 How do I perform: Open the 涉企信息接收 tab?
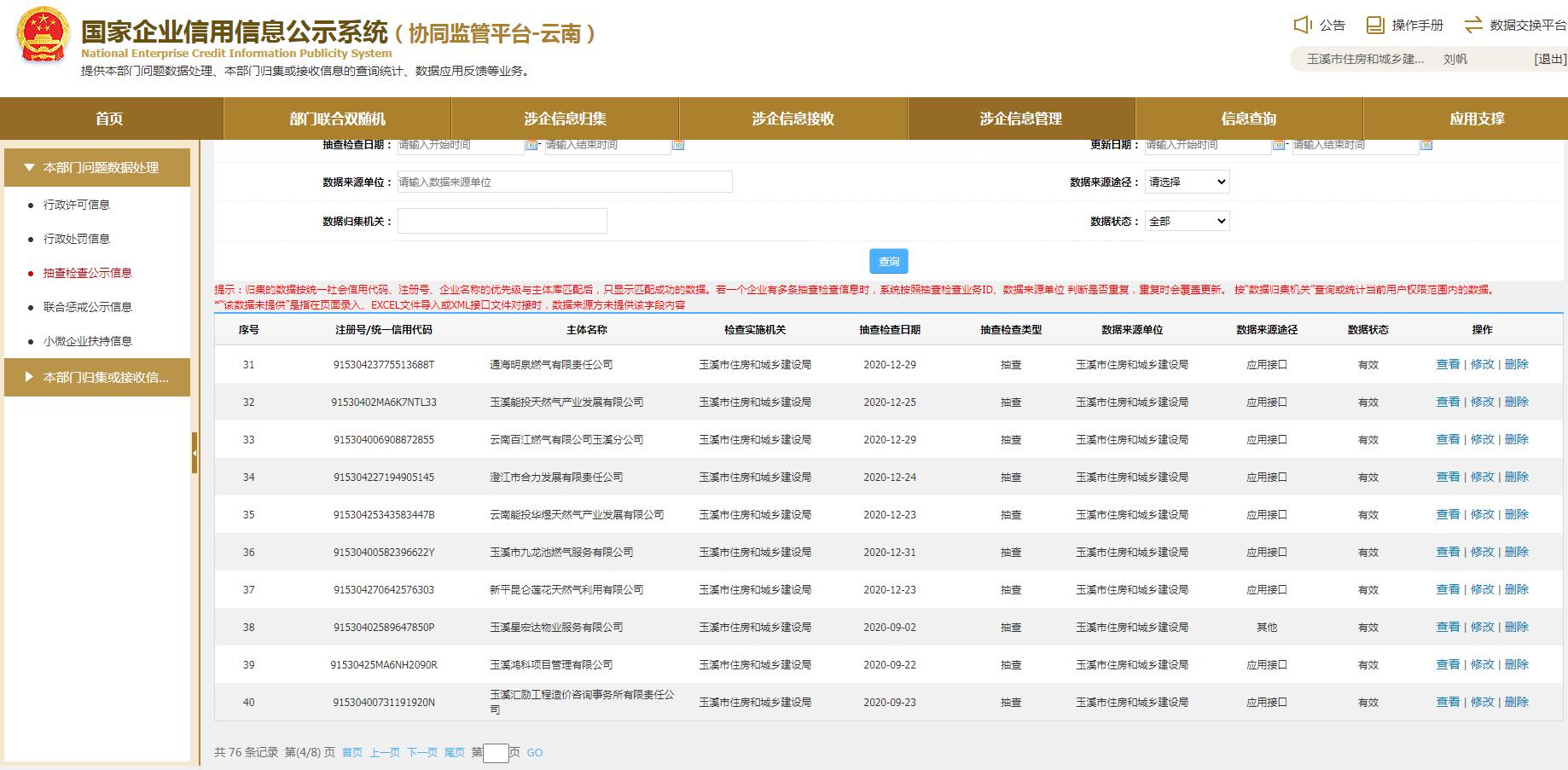[793, 119]
